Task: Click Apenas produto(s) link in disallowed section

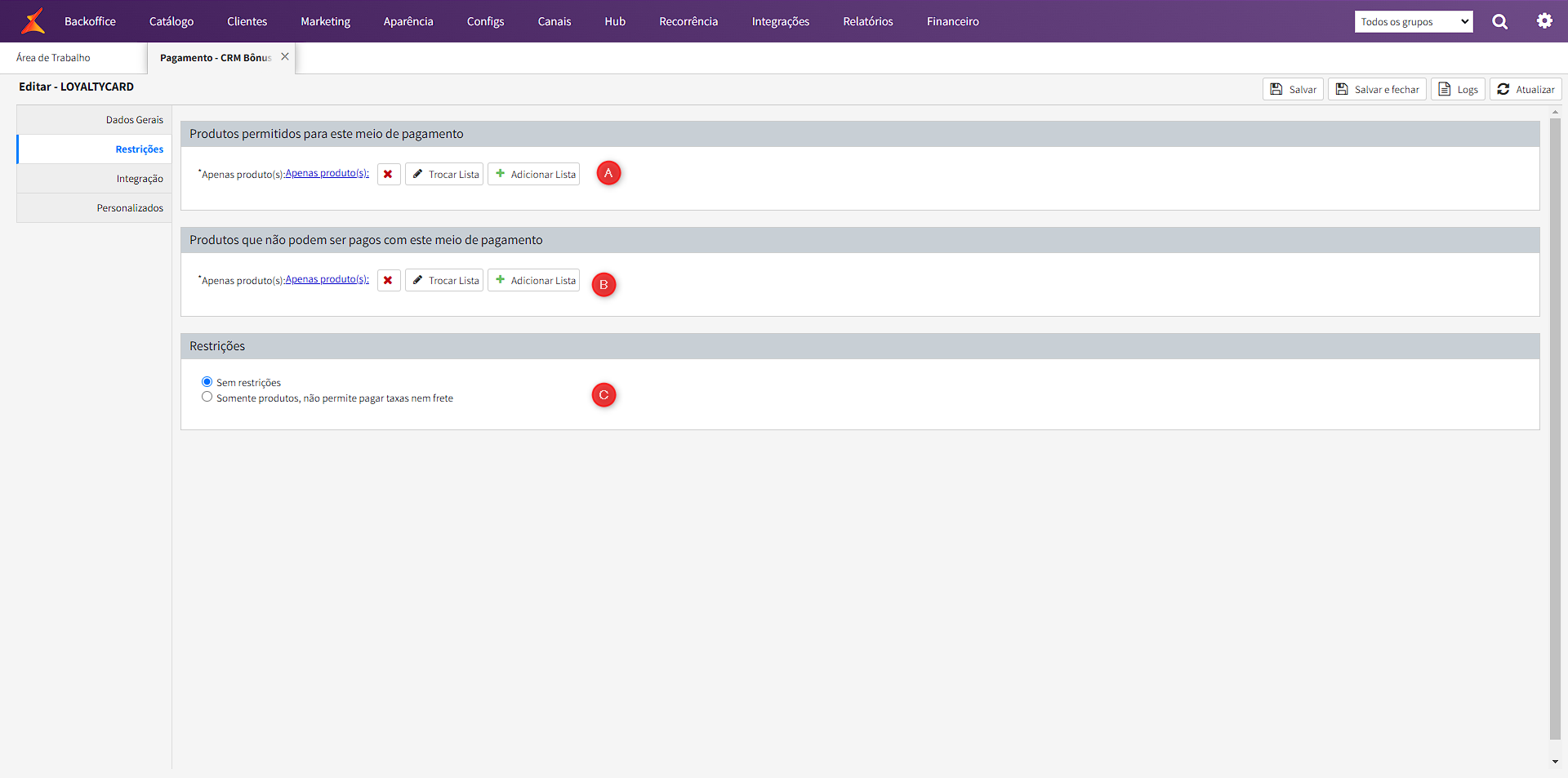Action: click(x=327, y=279)
